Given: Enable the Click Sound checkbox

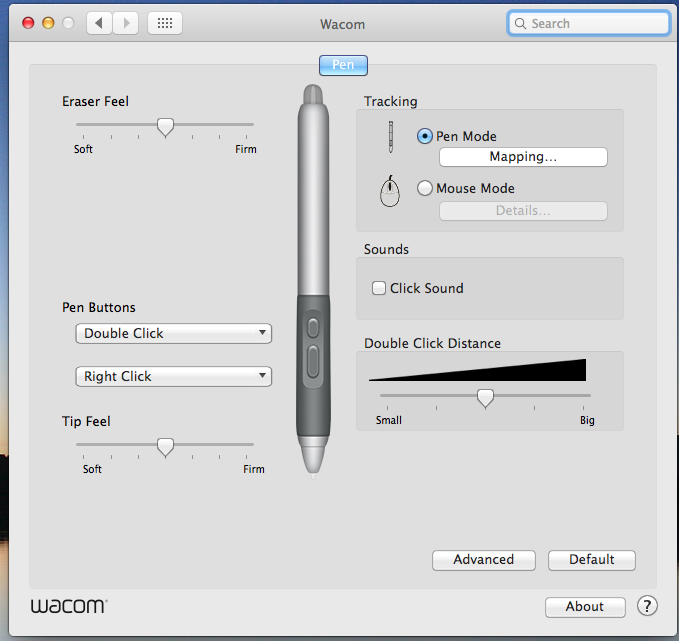Looking at the screenshot, I should tap(379, 288).
